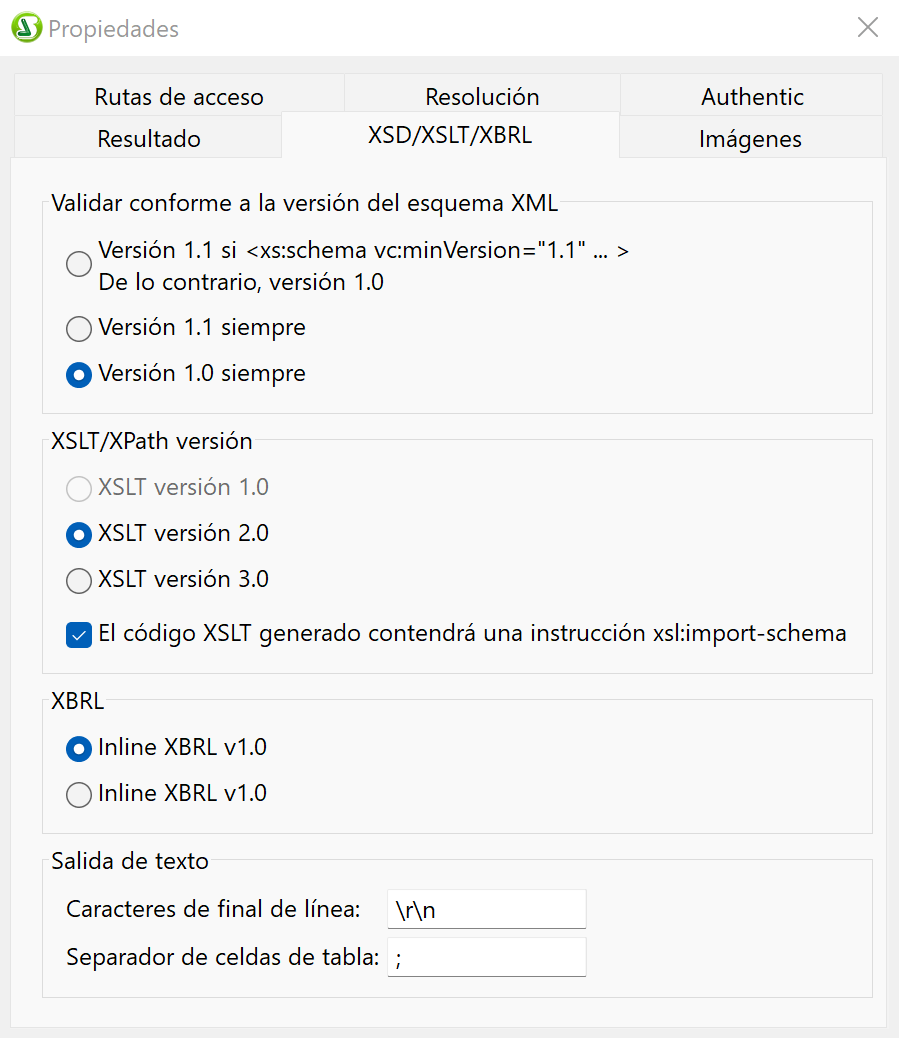Image resolution: width=899 pixels, height=1038 pixels.
Task: Click the XSD/XSLT/XBRL tab
Action: 450,135
